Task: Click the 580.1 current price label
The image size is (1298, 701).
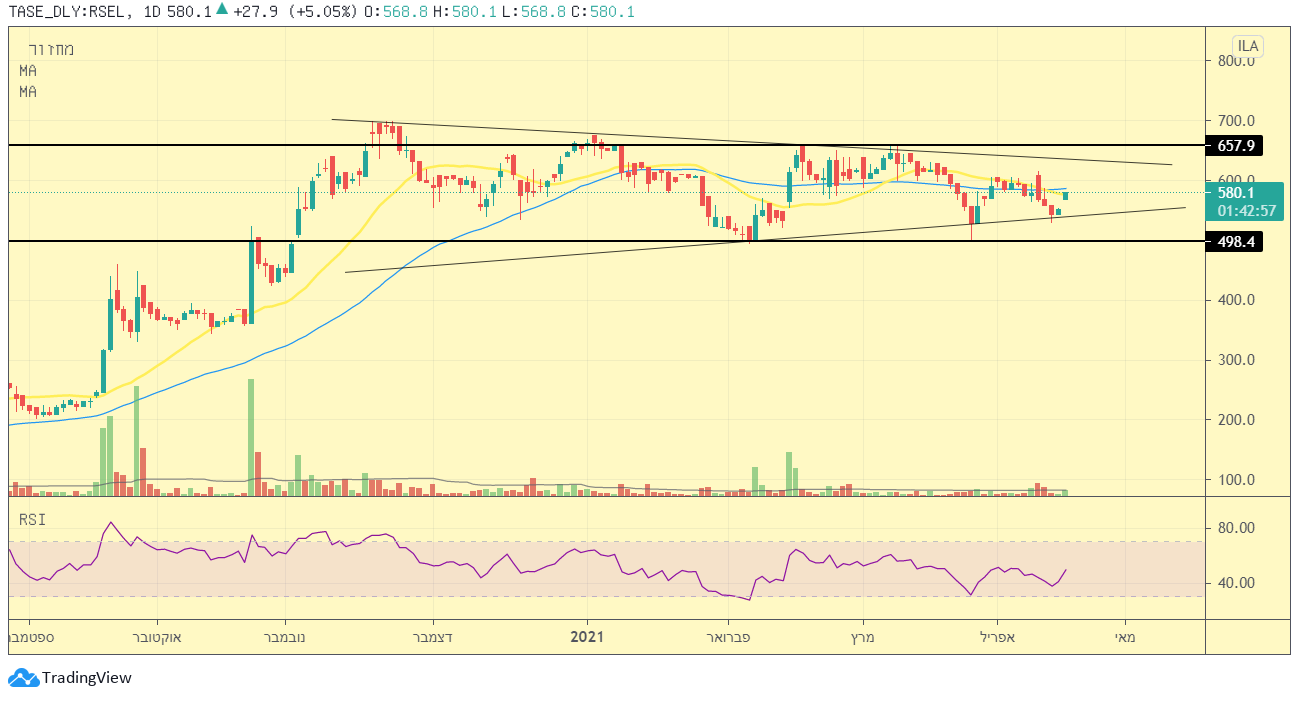Action: 1236,192
